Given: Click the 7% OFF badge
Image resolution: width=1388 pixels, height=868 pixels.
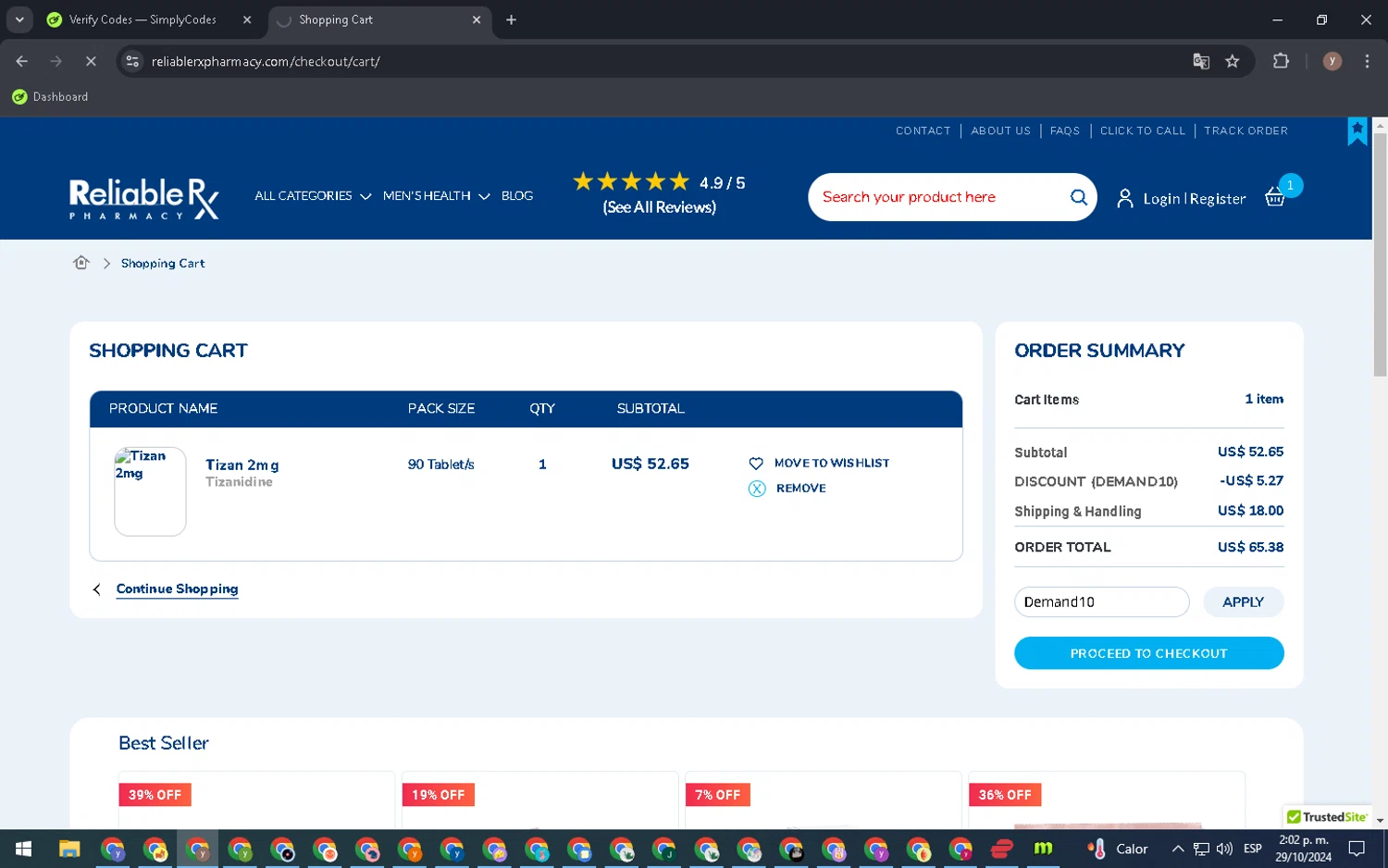Looking at the screenshot, I should 717,795.
